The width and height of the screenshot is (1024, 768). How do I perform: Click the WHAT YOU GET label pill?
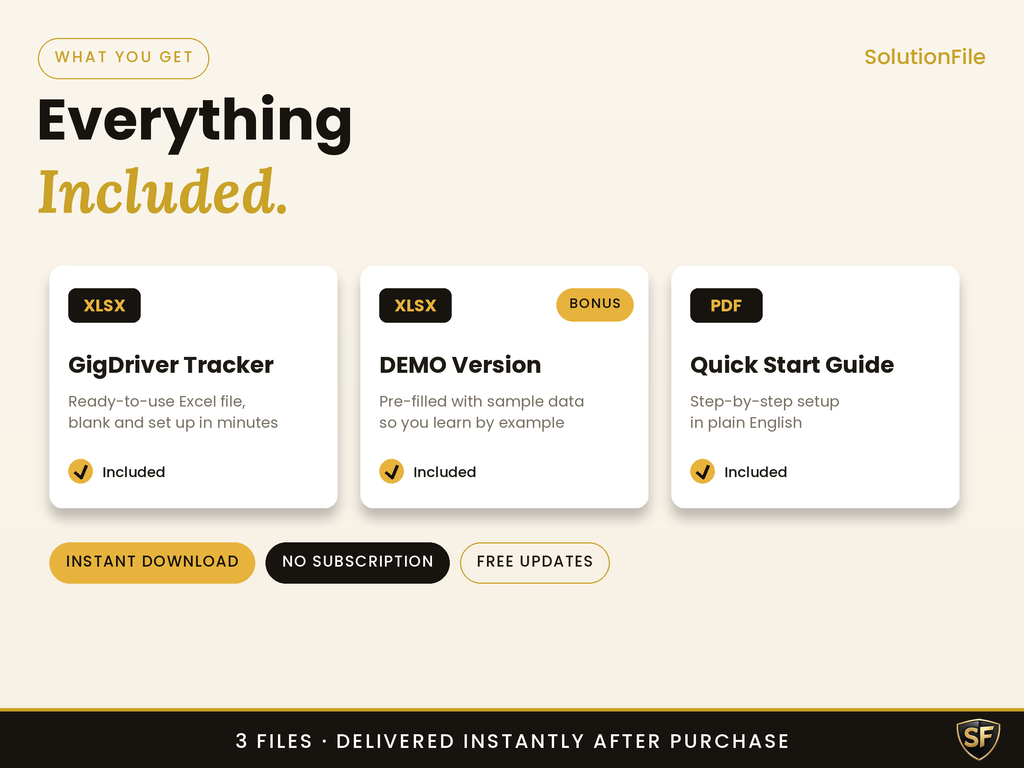tap(123, 58)
